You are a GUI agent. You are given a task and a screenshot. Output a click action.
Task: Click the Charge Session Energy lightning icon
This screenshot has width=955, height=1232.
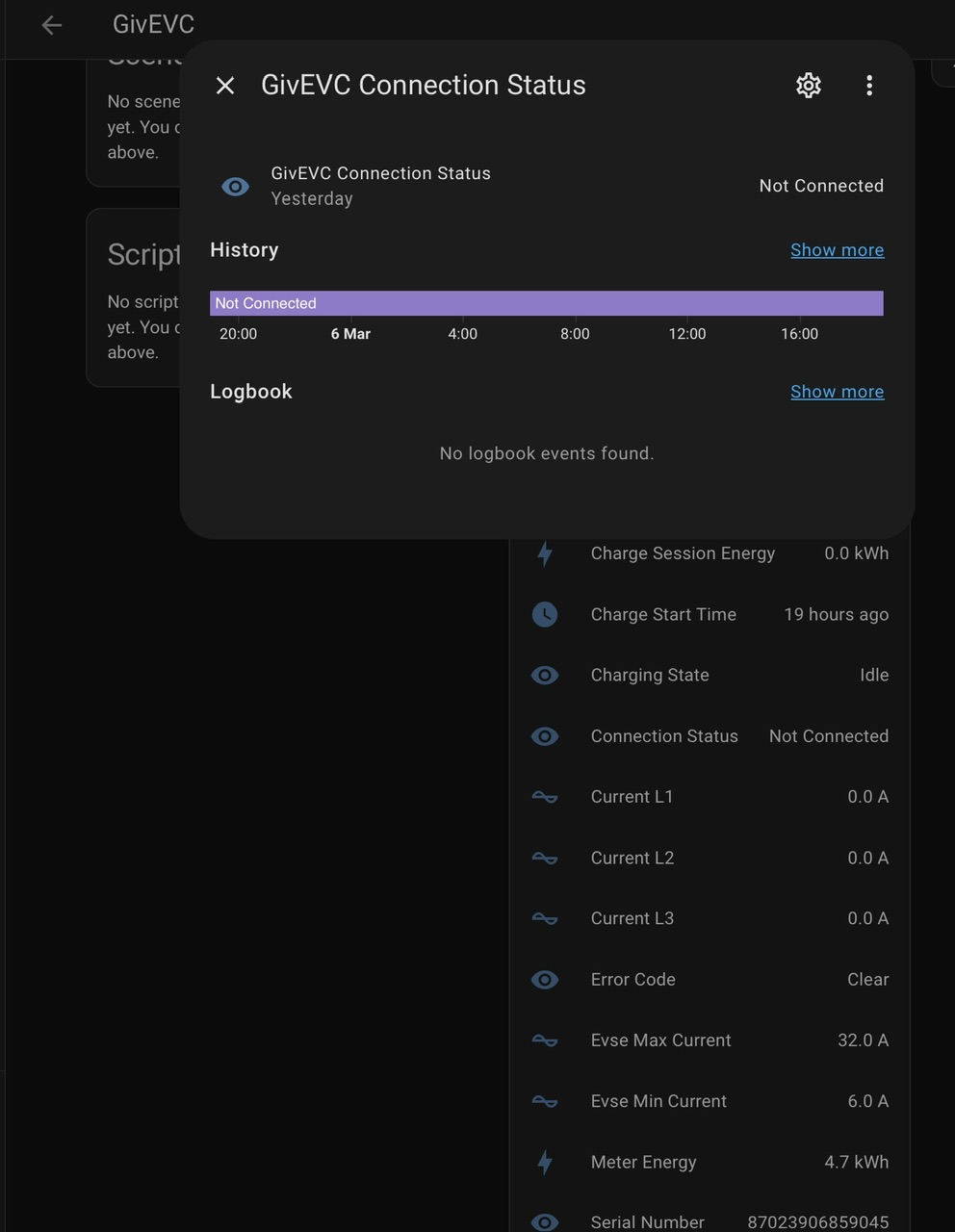(x=545, y=553)
